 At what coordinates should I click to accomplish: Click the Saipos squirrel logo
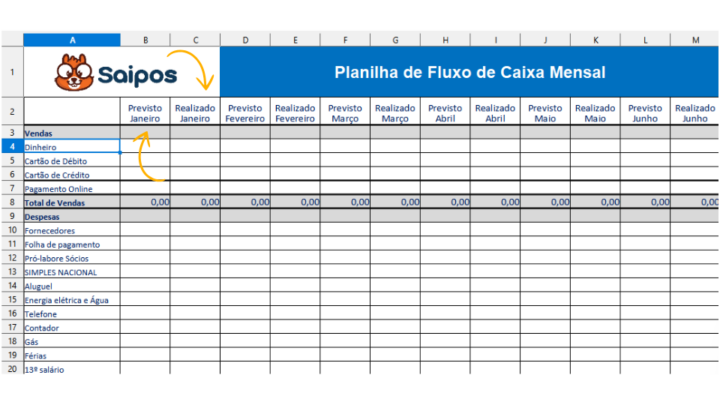[x=71, y=71]
